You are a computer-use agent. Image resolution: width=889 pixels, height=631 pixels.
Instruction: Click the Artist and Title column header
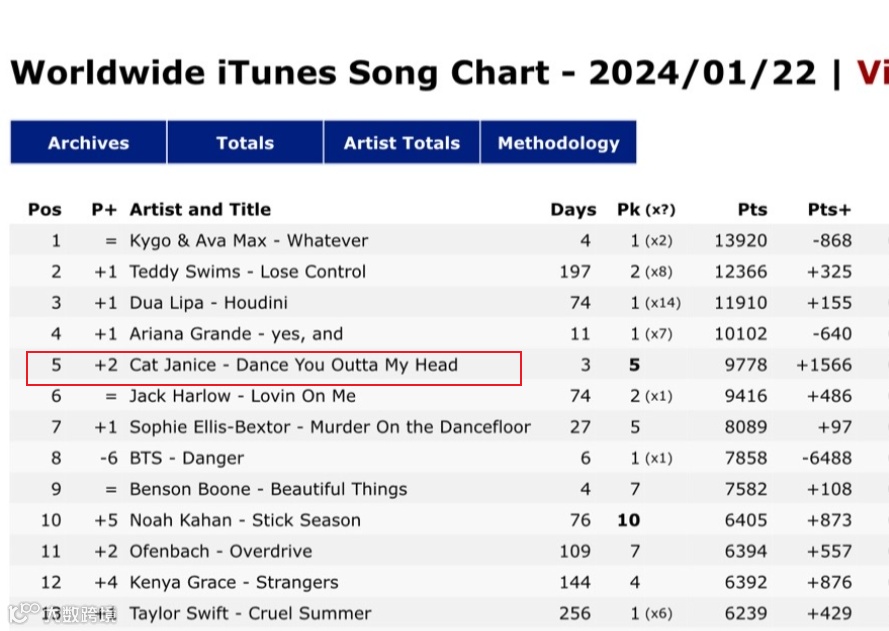click(x=200, y=210)
